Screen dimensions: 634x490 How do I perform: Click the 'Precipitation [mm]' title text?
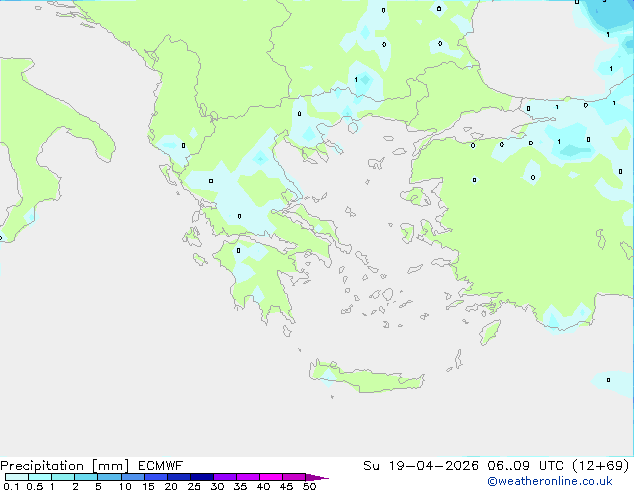65,466
